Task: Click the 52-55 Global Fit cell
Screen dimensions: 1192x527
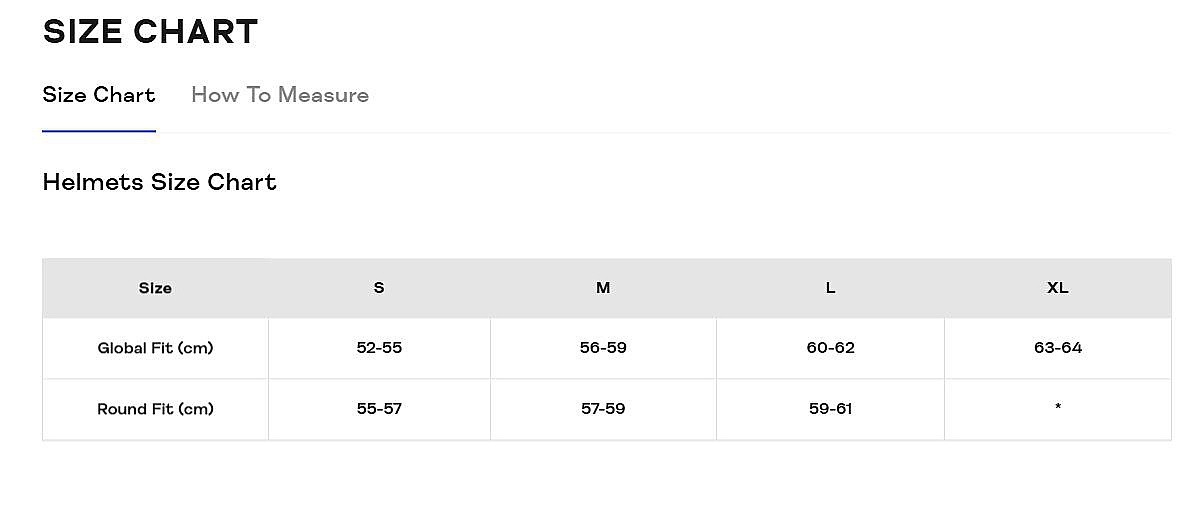Action: click(379, 348)
